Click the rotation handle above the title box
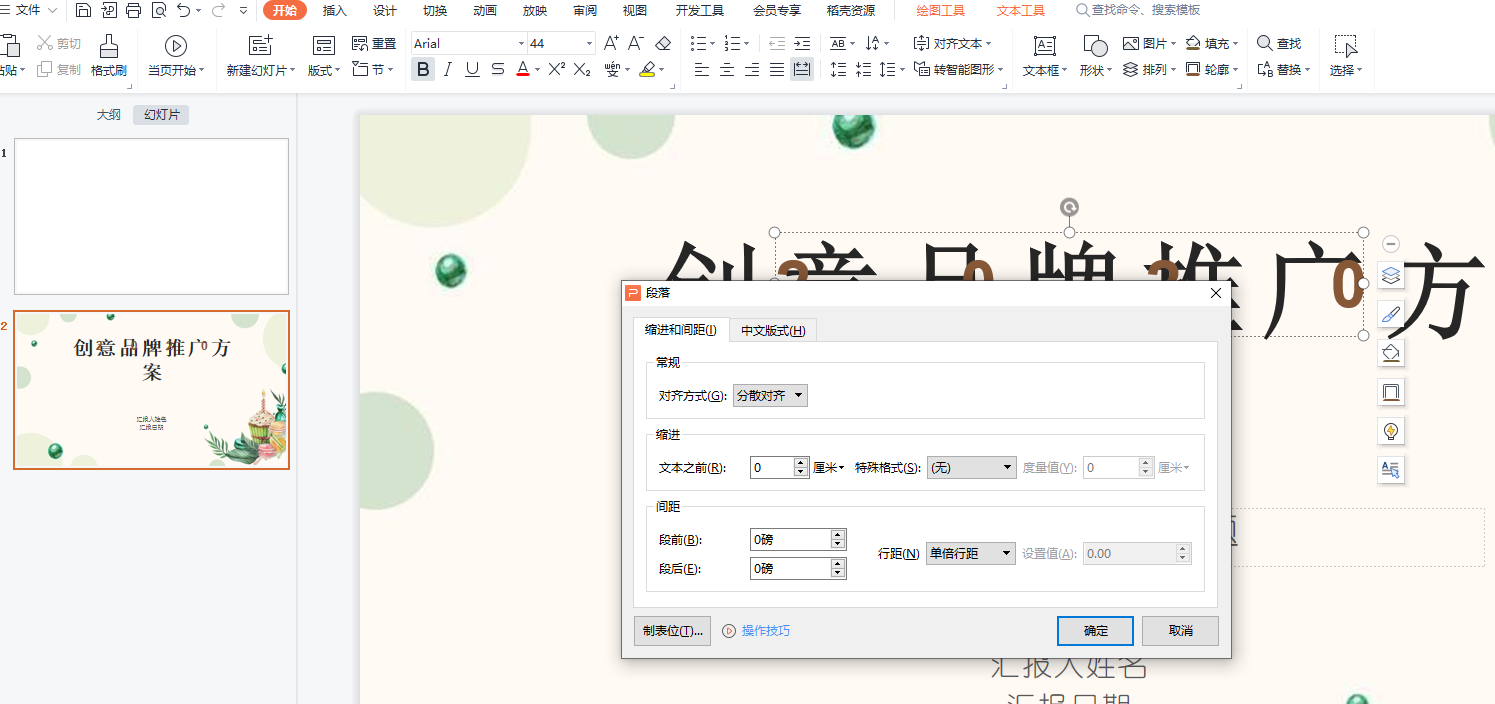Viewport: 1495px width, 704px height. (x=1069, y=208)
